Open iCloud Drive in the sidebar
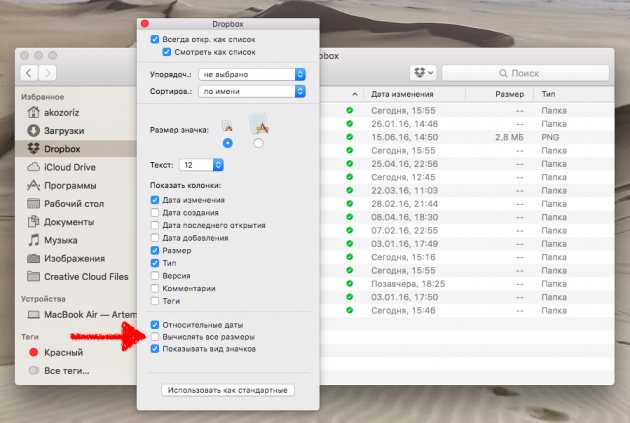630x423 pixels. point(76,167)
